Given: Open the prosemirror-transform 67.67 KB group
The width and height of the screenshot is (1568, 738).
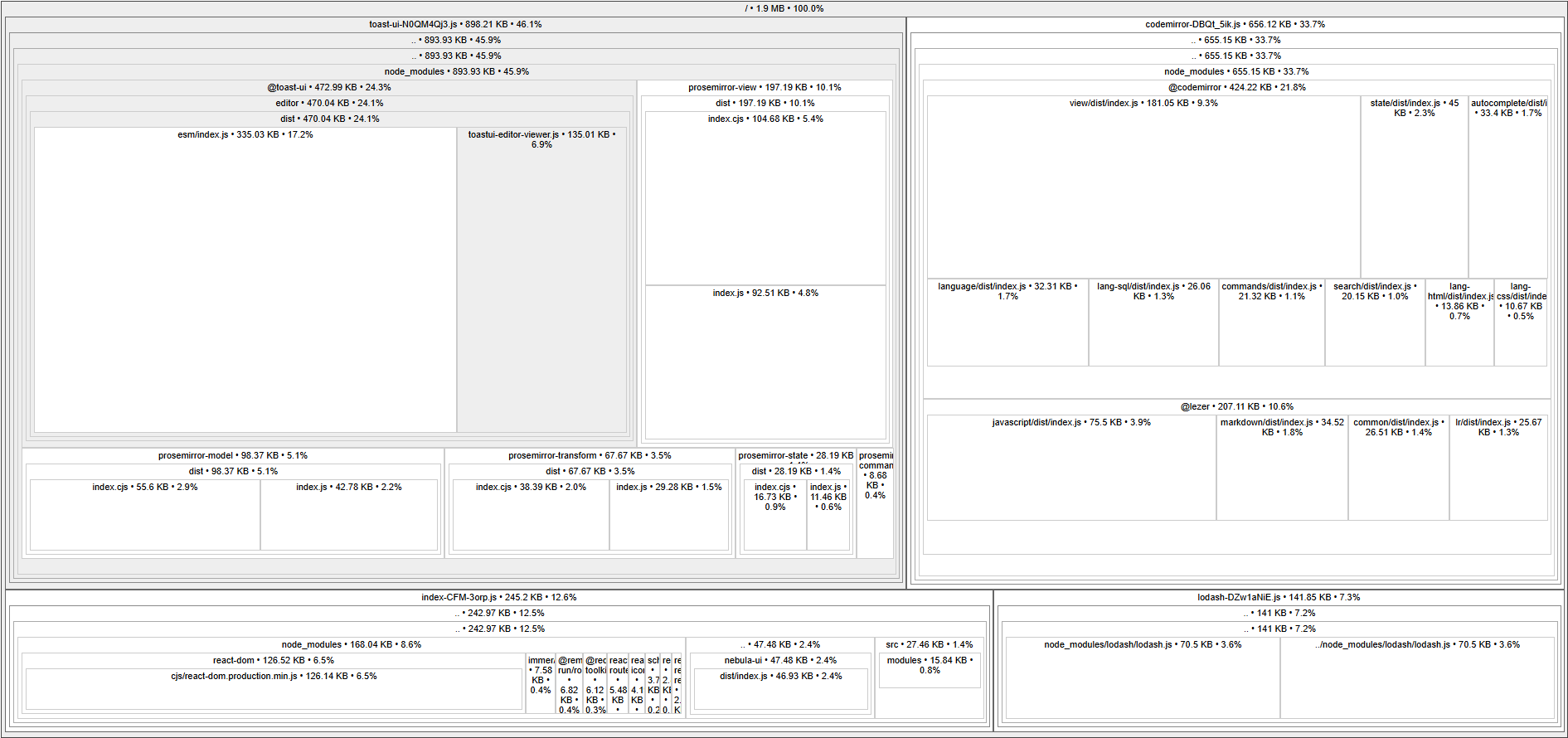Looking at the screenshot, I should 590,455.
